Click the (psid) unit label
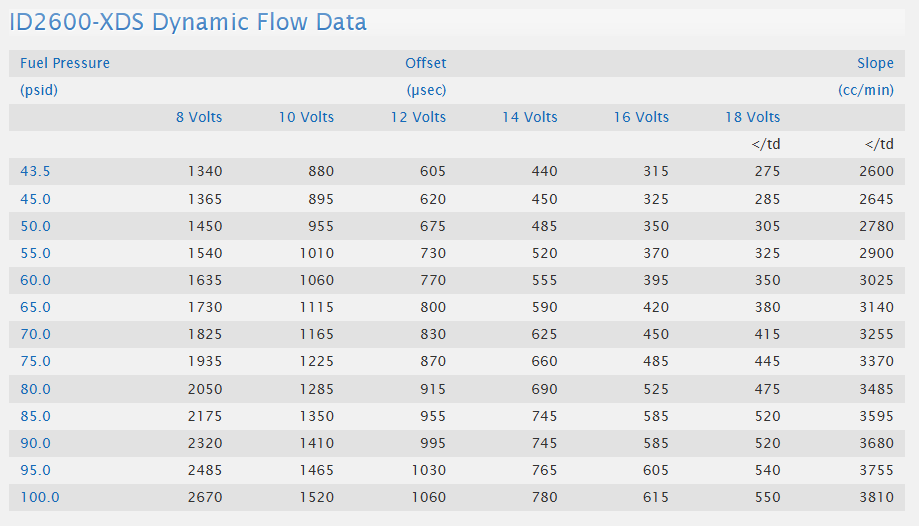This screenshot has width=919, height=526. (39, 90)
